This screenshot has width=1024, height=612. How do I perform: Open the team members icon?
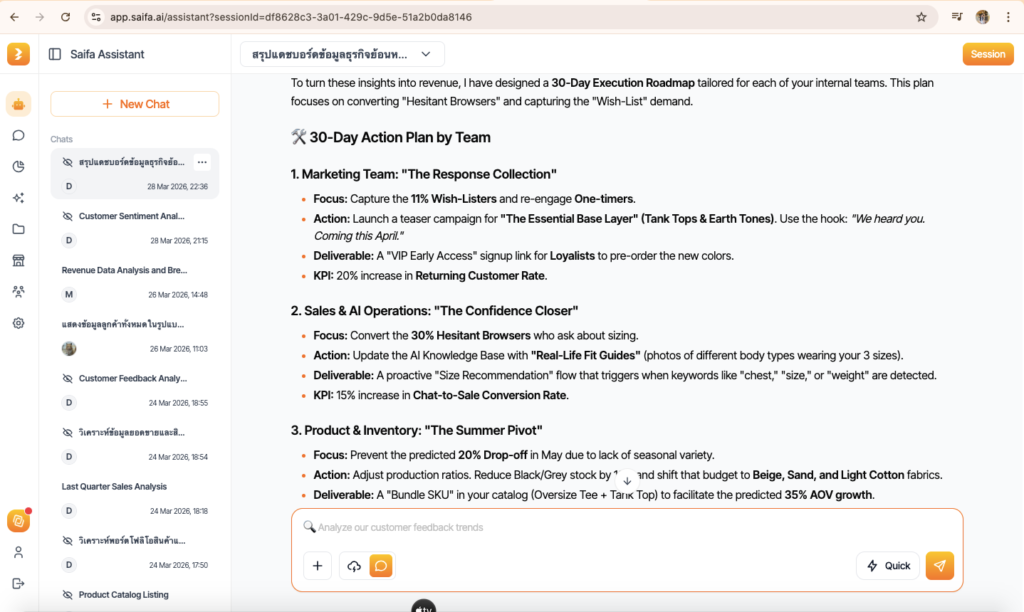pyautogui.click(x=18, y=292)
